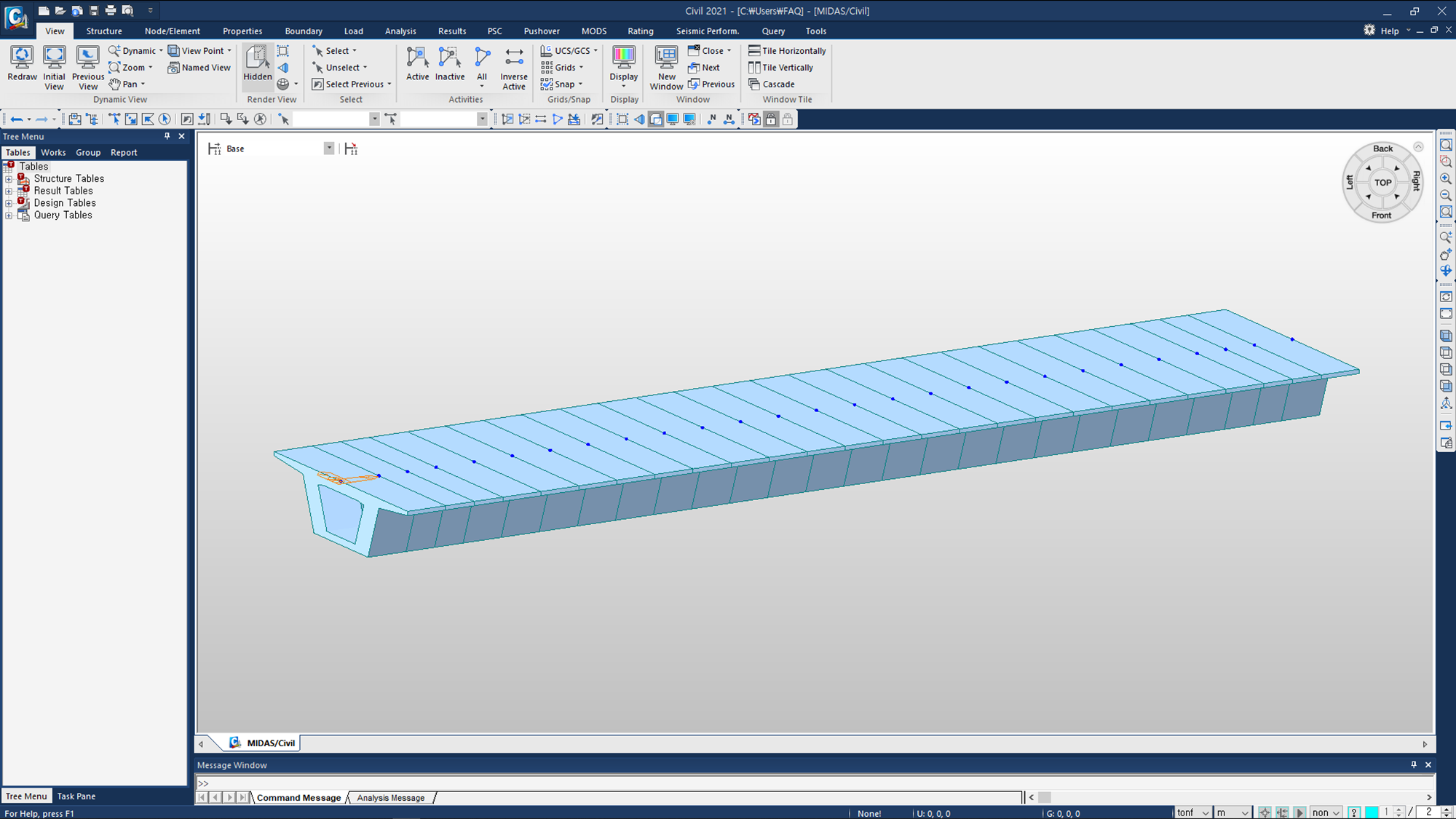The image size is (1456, 819).
Task: Open the Base construction stage dropdown
Action: [x=329, y=149]
